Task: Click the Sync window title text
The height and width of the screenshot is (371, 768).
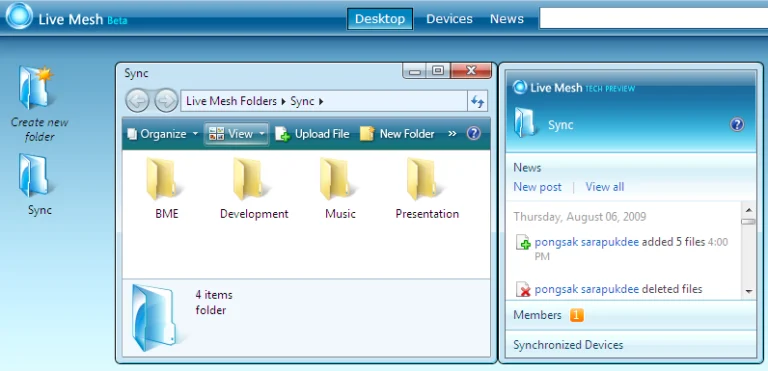Action: pos(136,74)
